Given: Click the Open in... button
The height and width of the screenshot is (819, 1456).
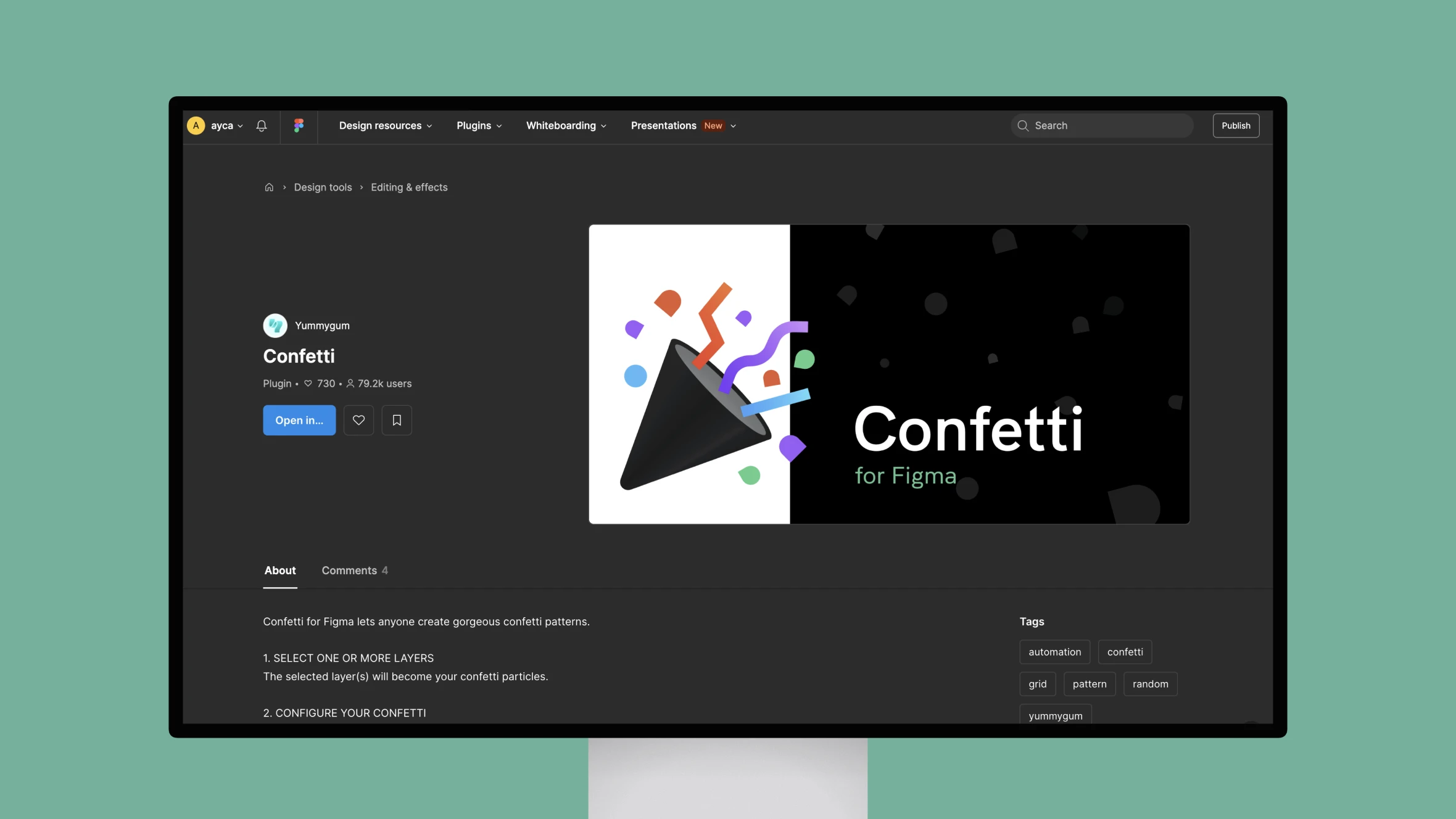Looking at the screenshot, I should 299,420.
